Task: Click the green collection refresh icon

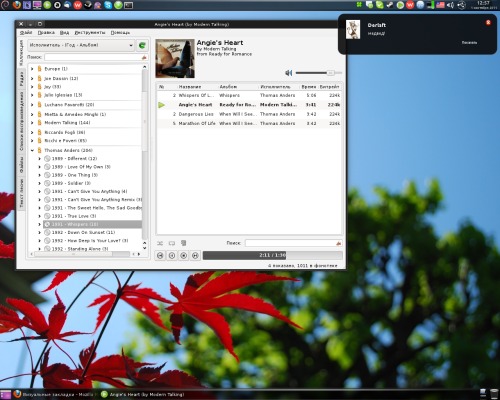Action: [142, 45]
